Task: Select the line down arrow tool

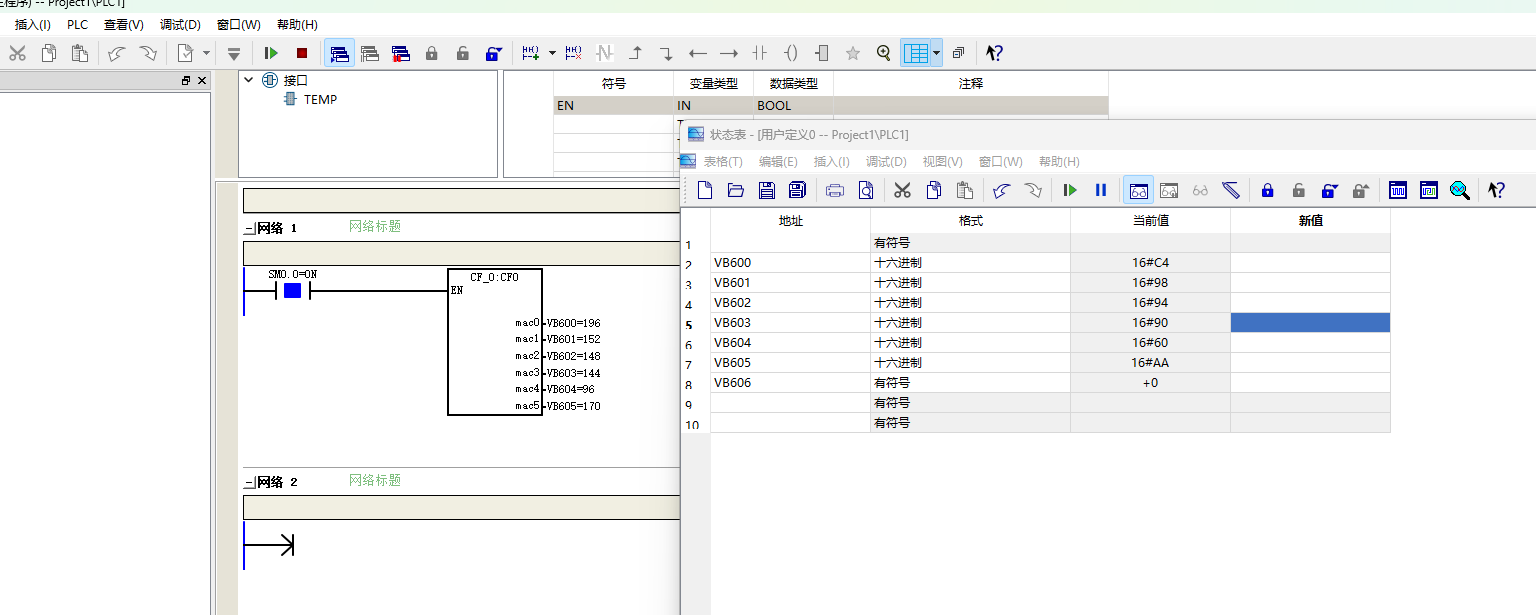Action: [x=666, y=53]
